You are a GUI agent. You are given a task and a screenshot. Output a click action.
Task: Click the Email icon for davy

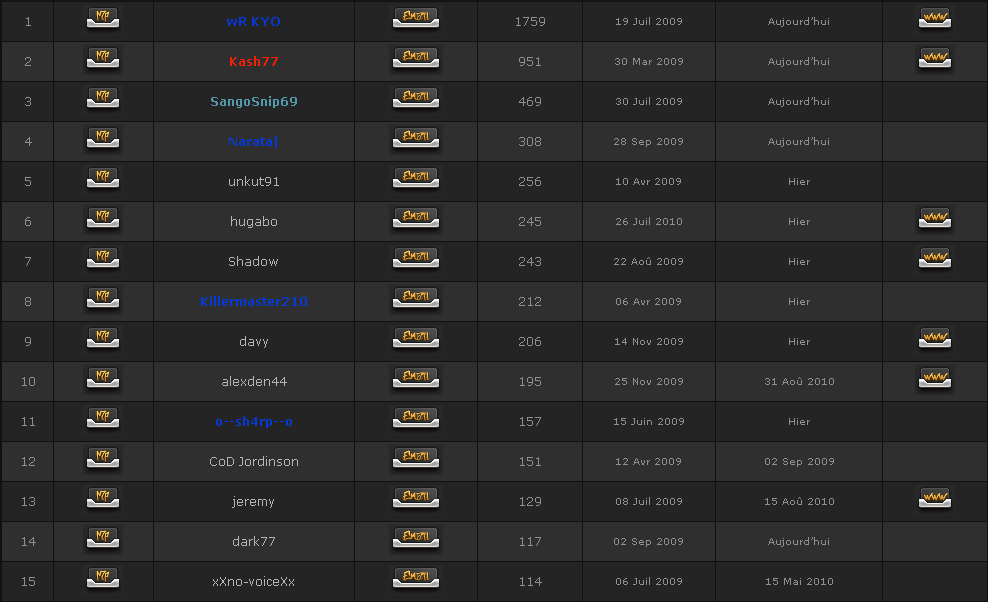coord(416,339)
